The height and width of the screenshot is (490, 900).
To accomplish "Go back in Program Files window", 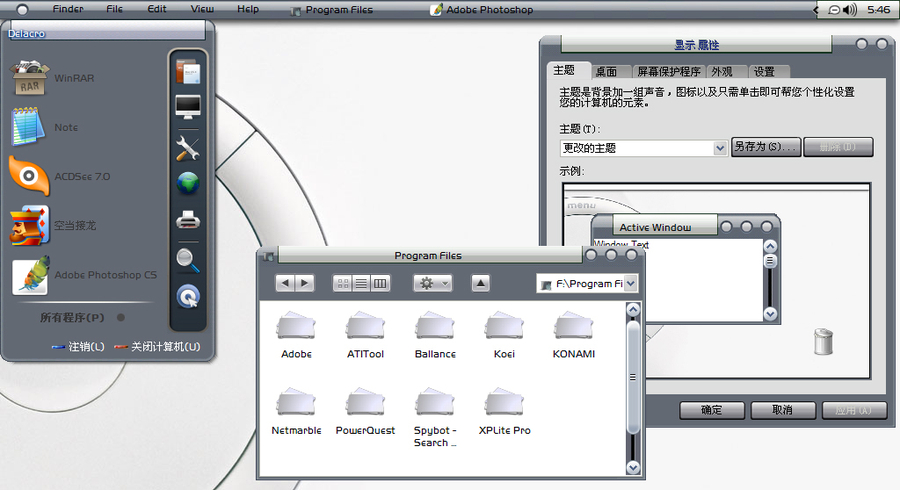I will coord(285,283).
